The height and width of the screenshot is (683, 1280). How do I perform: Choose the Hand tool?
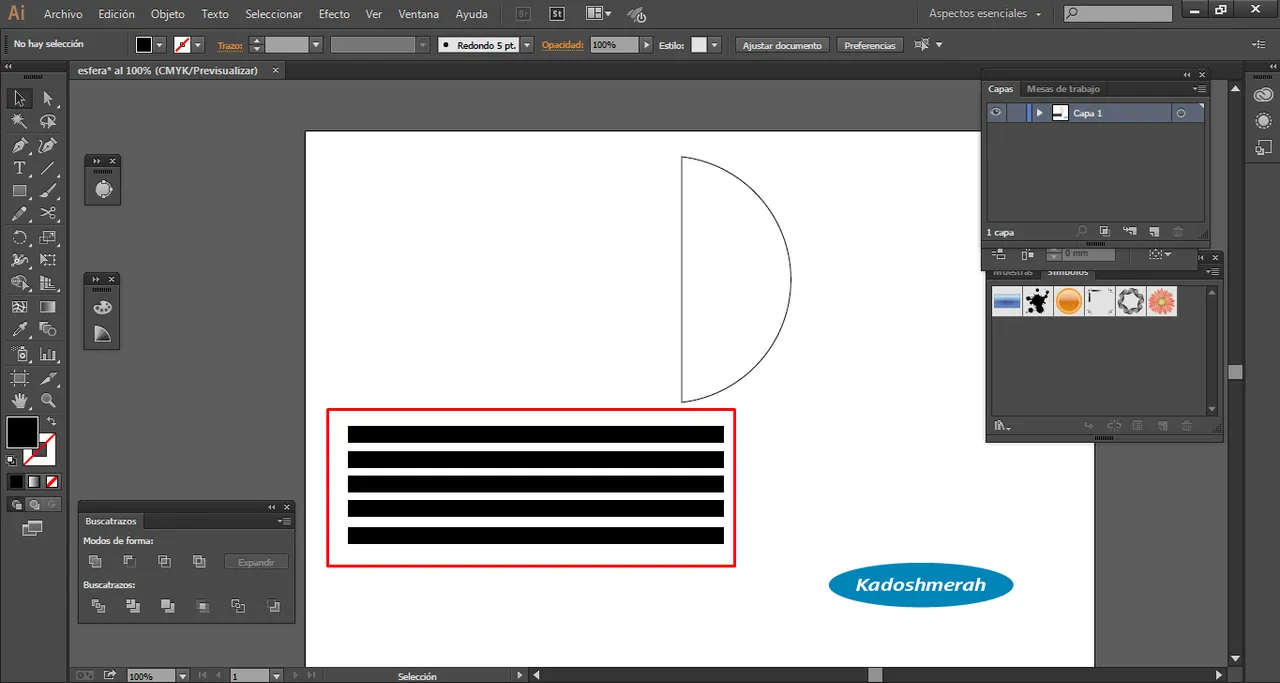19,401
